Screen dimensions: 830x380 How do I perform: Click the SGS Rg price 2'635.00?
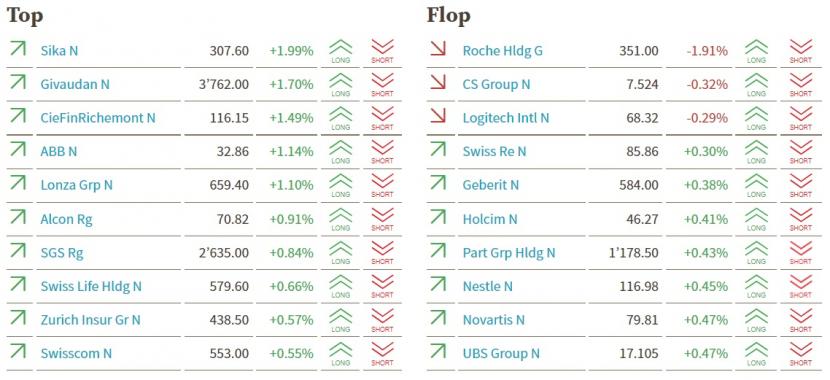(224, 253)
